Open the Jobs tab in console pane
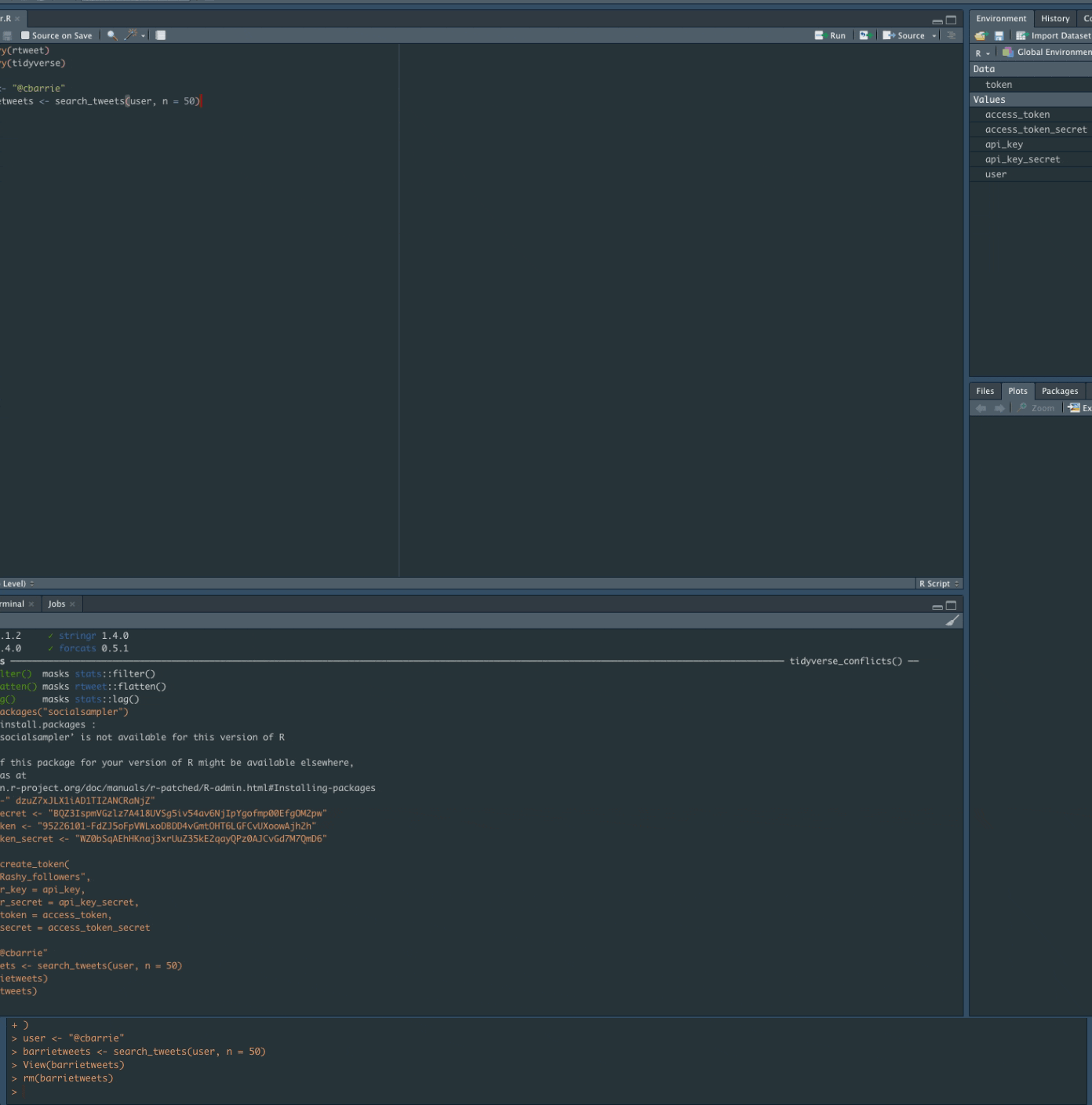The image size is (1092, 1105). [x=56, y=604]
